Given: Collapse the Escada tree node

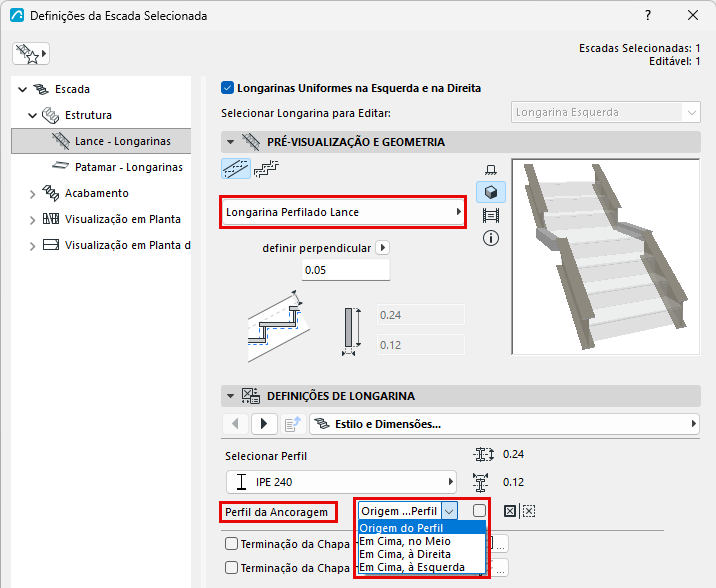Looking at the screenshot, I should click(22, 89).
